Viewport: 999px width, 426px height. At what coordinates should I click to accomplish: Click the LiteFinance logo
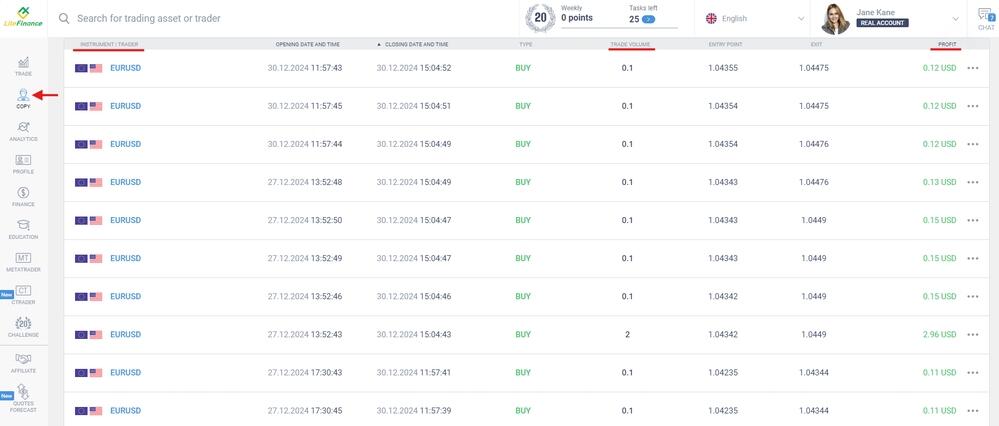click(x=22, y=18)
